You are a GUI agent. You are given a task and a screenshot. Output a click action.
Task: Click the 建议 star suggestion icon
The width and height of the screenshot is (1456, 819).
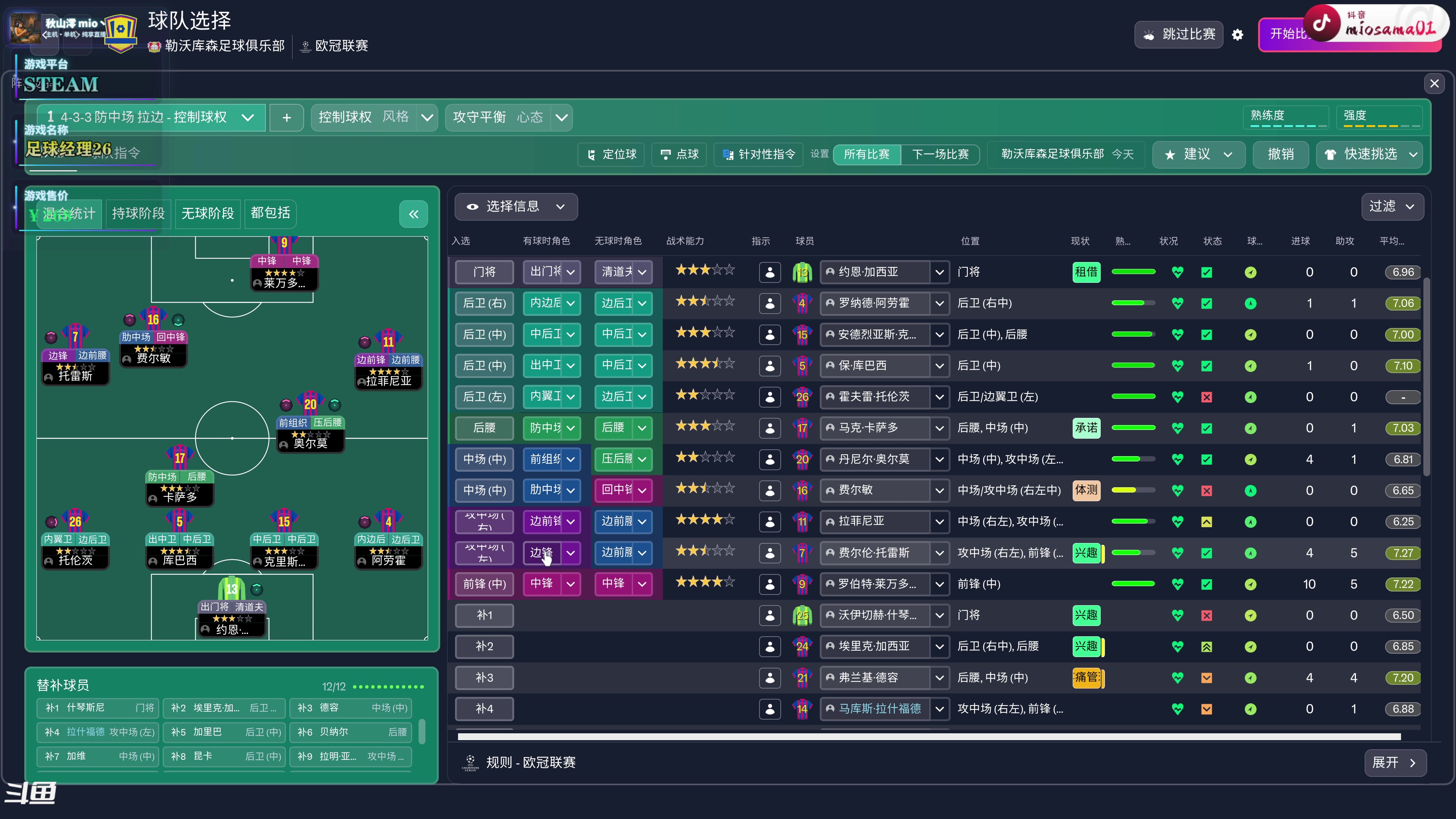[1170, 154]
